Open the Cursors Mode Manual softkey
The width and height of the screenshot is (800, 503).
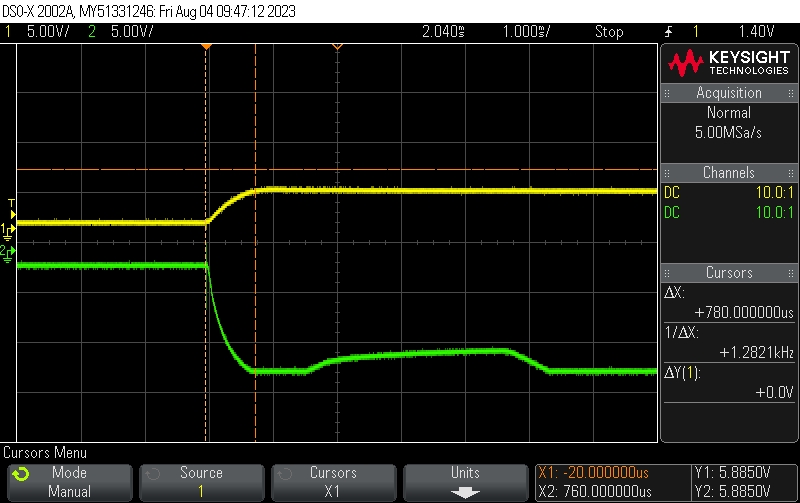69,482
